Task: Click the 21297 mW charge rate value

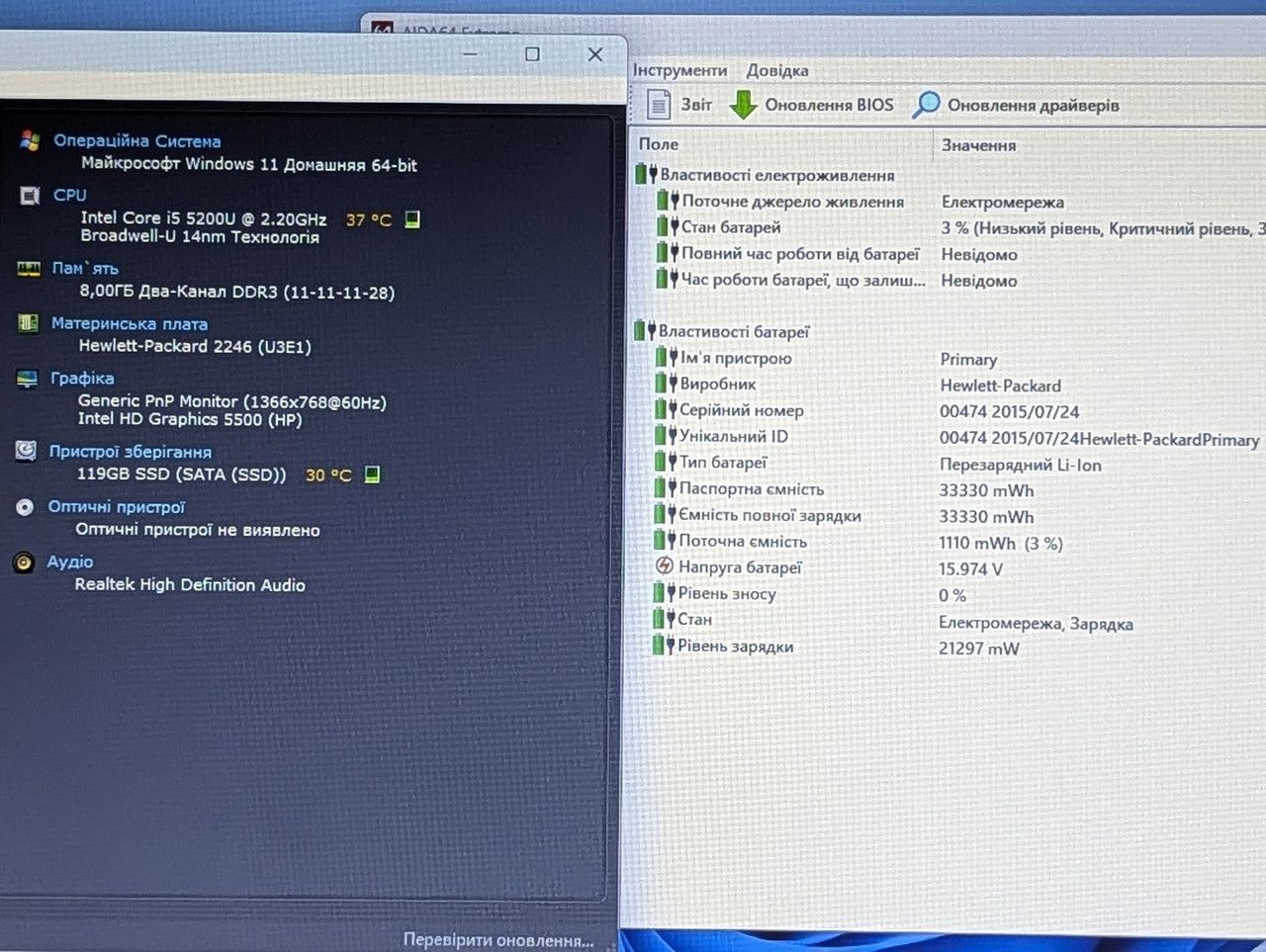Action: tap(978, 649)
